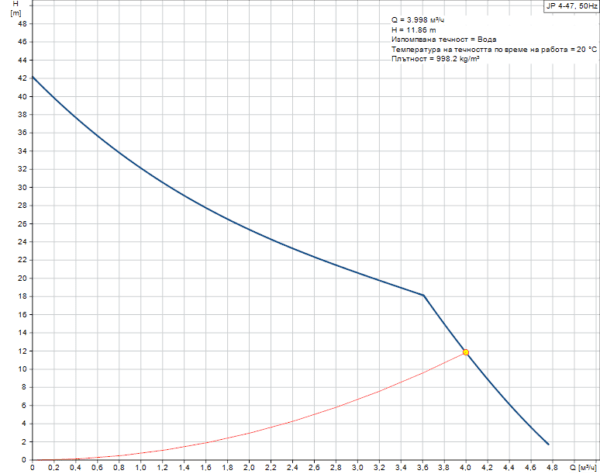Select the pumped liquid line mentioning Вода
This screenshot has height=474, width=600.
click(x=444, y=40)
